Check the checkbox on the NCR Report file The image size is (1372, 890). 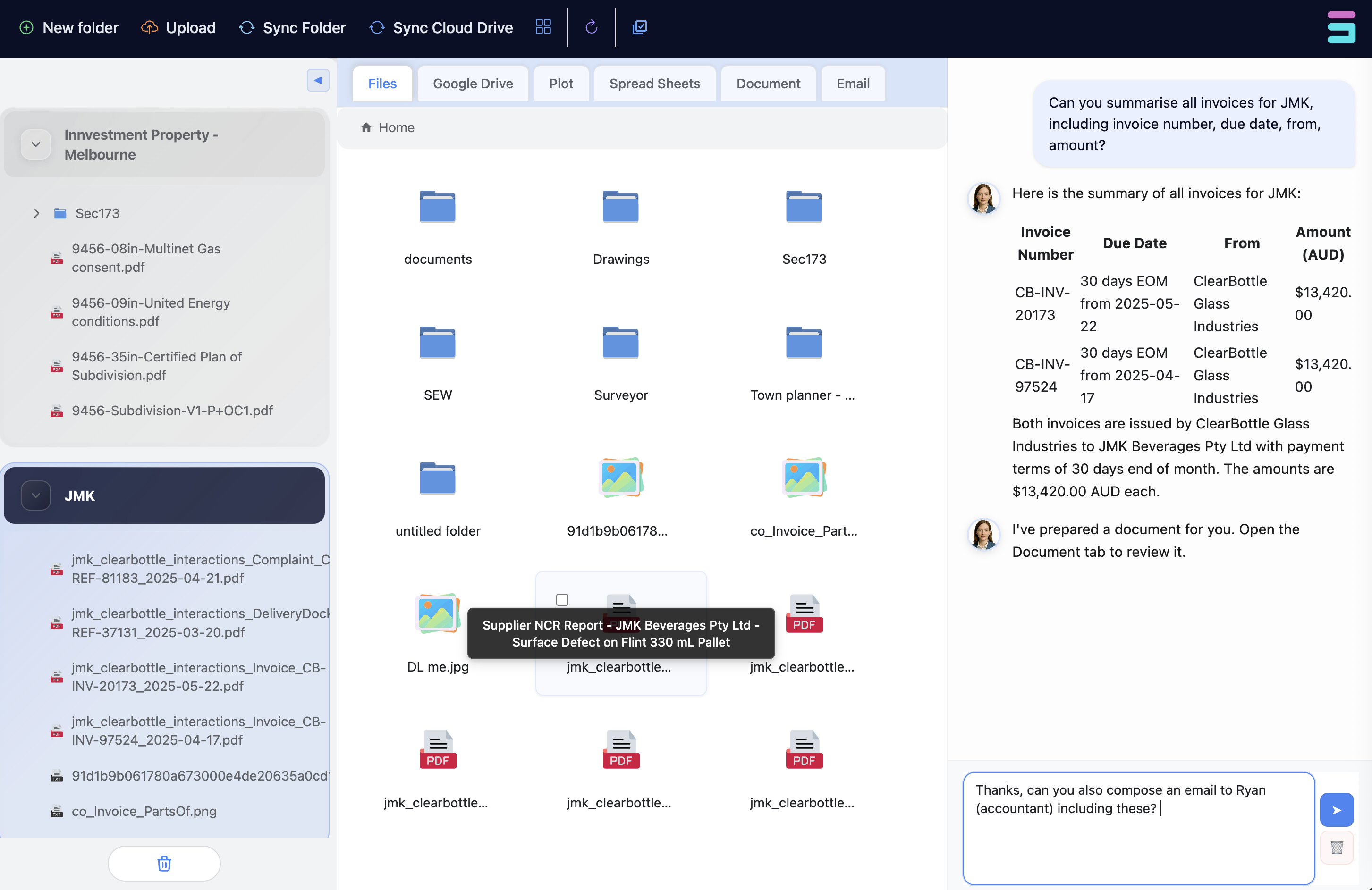click(561, 599)
